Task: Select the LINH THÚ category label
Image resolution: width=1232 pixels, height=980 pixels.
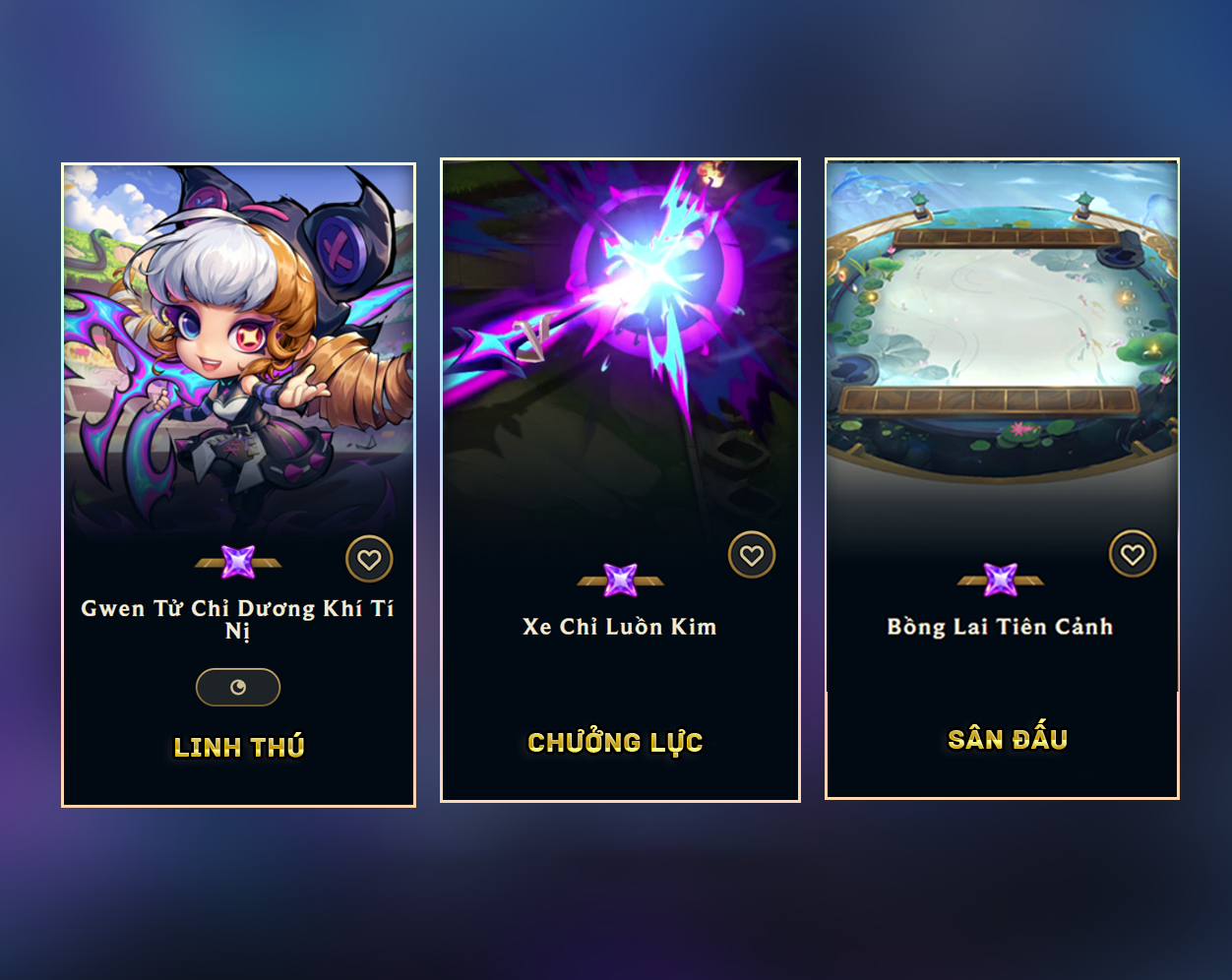Action: 239,747
